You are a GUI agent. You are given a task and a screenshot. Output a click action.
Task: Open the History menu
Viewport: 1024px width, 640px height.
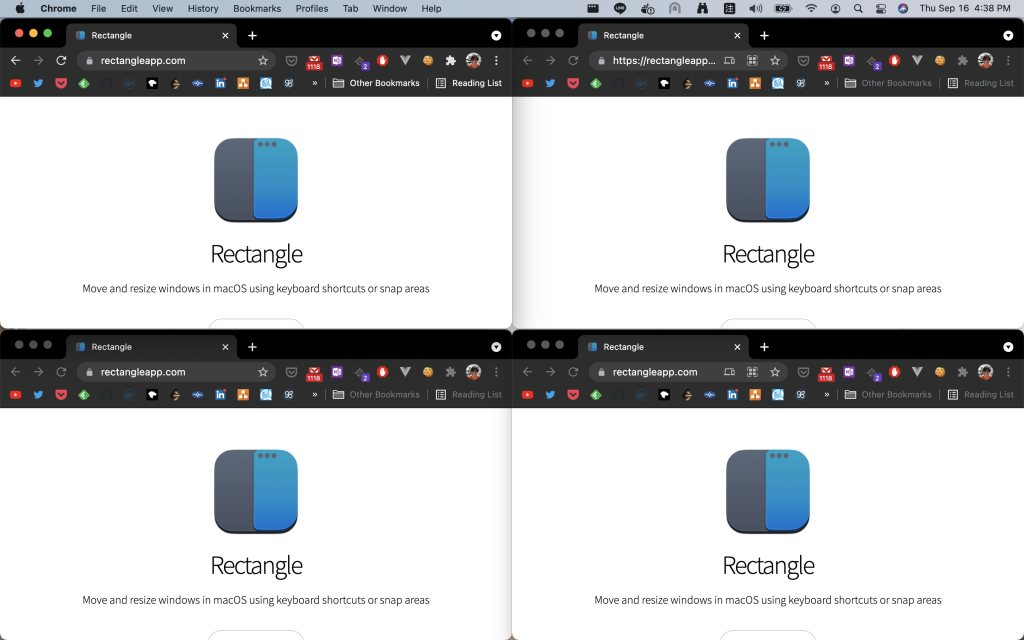203,8
